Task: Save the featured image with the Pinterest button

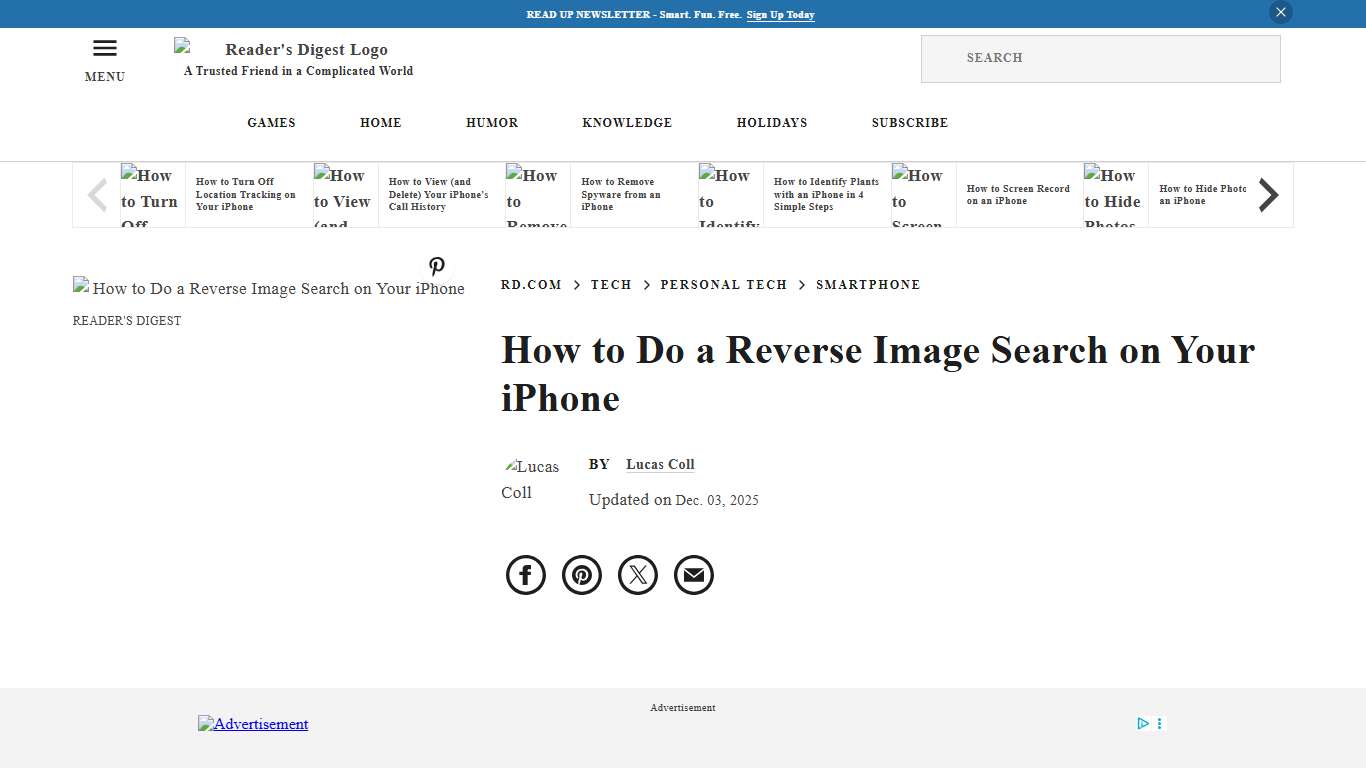Action: coord(437,267)
